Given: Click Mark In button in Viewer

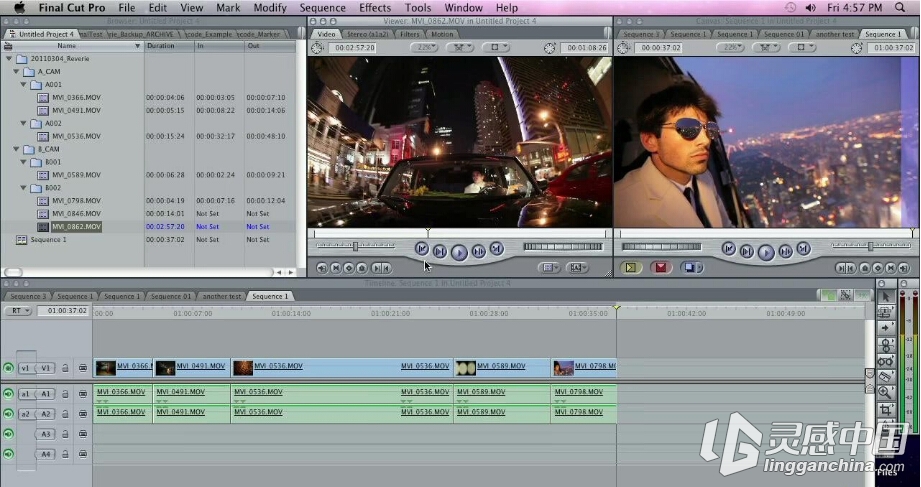Looking at the screenshot, I should click(376, 268).
